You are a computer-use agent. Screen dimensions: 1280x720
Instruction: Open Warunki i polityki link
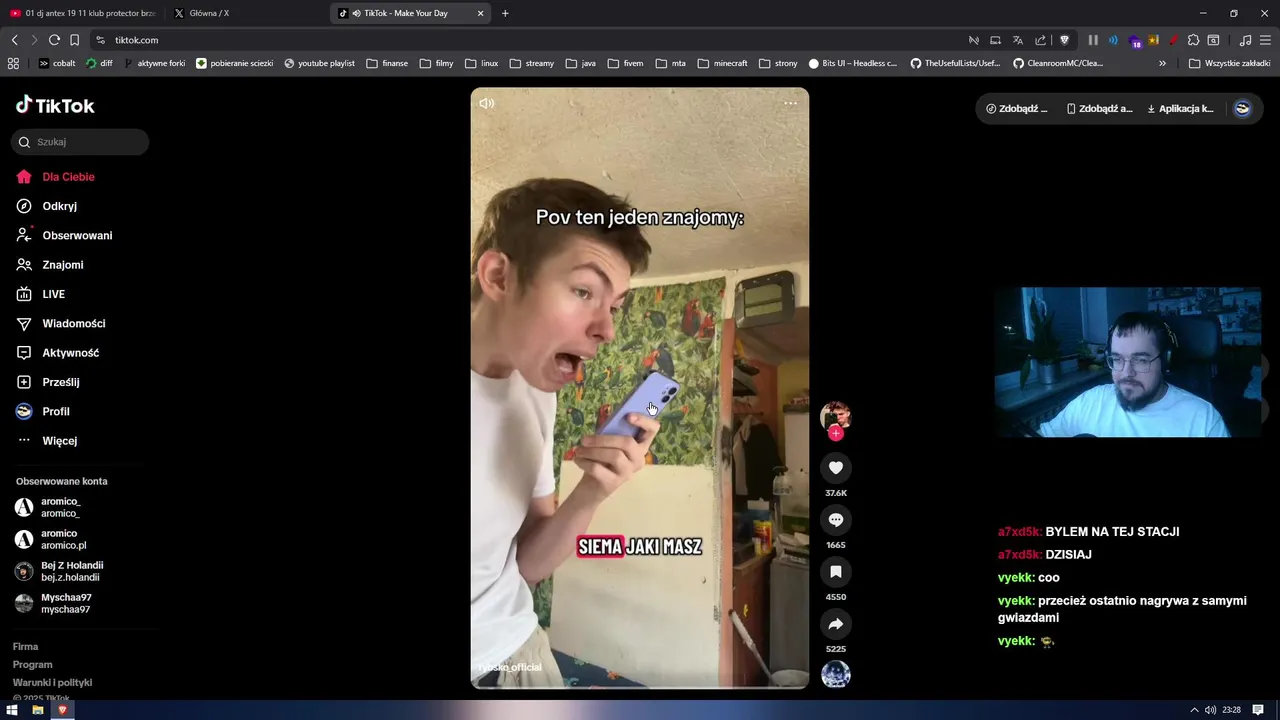coord(52,683)
